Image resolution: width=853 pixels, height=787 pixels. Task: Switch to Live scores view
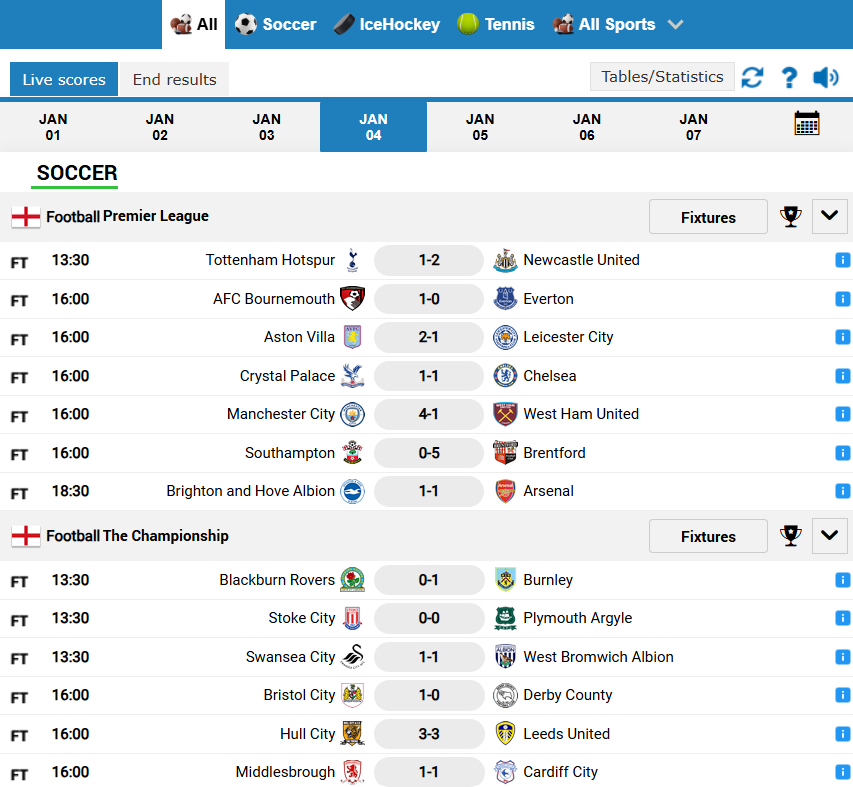click(x=63, y=78)
